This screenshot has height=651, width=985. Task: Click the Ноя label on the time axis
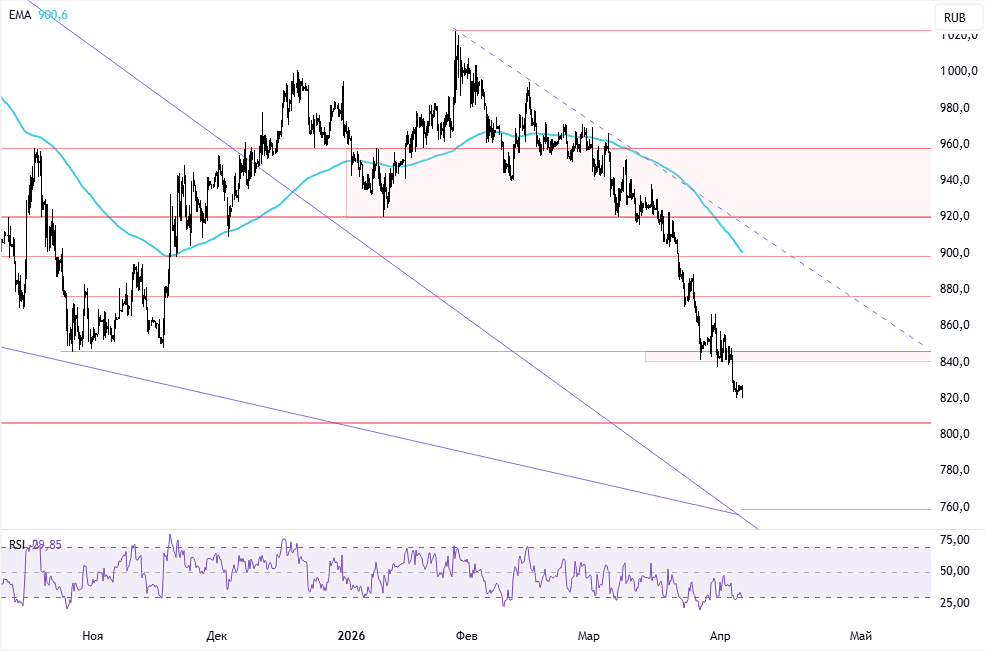[91, 634]
